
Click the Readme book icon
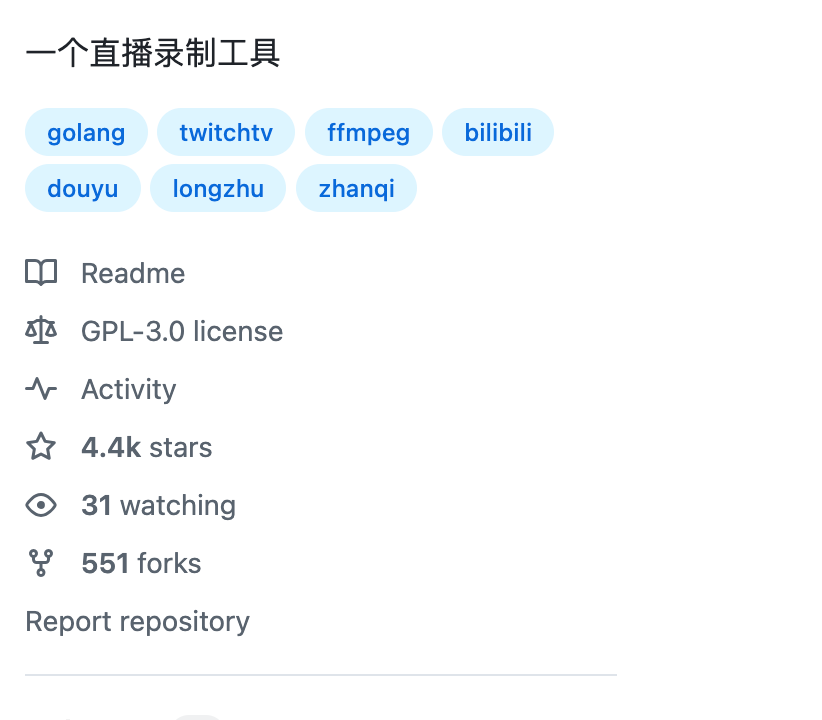click(x=41, y=273)
